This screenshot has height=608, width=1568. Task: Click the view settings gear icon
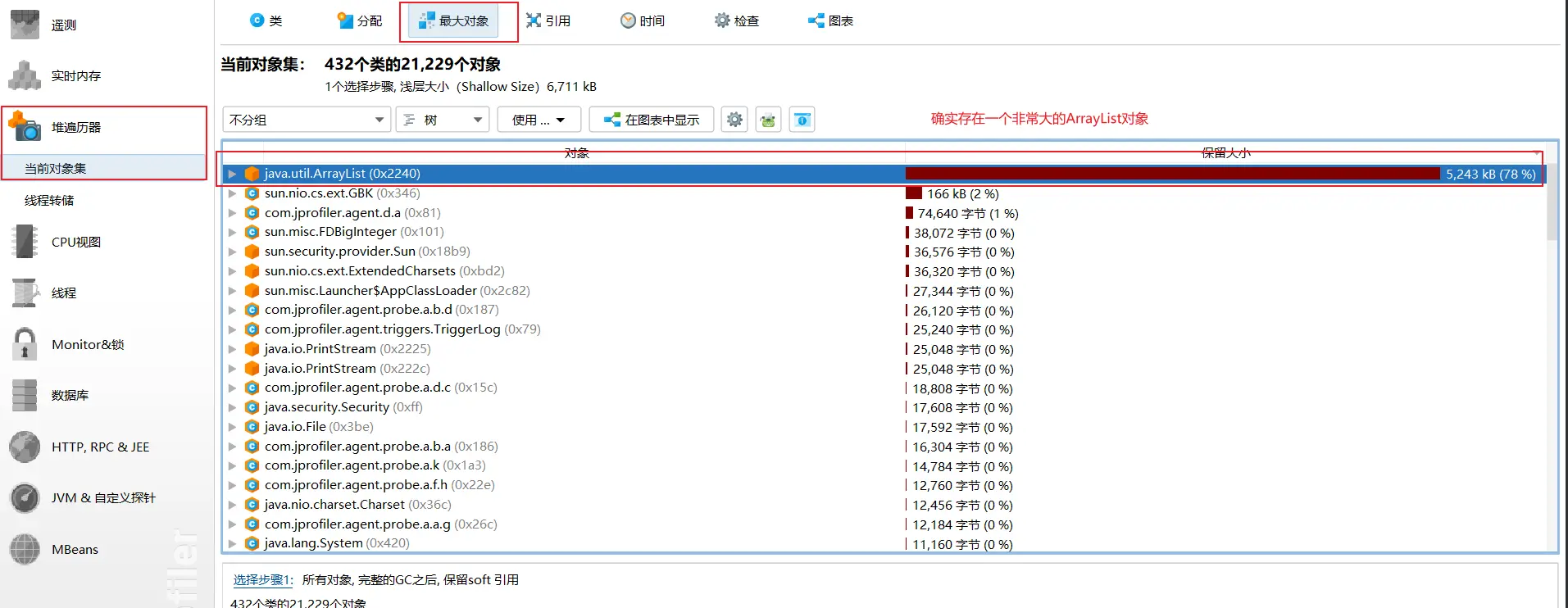[x=734, y=120]
